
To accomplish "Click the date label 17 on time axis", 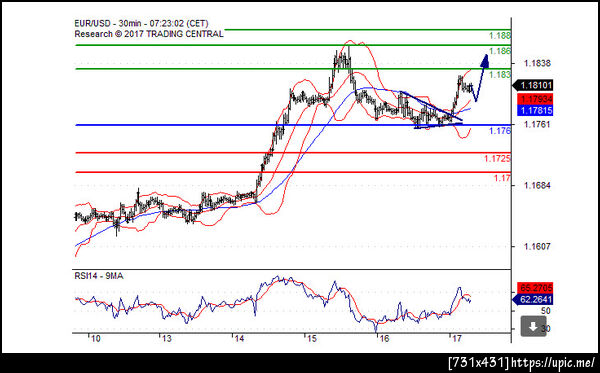I will pyautogui.click(x=456, y=339).
